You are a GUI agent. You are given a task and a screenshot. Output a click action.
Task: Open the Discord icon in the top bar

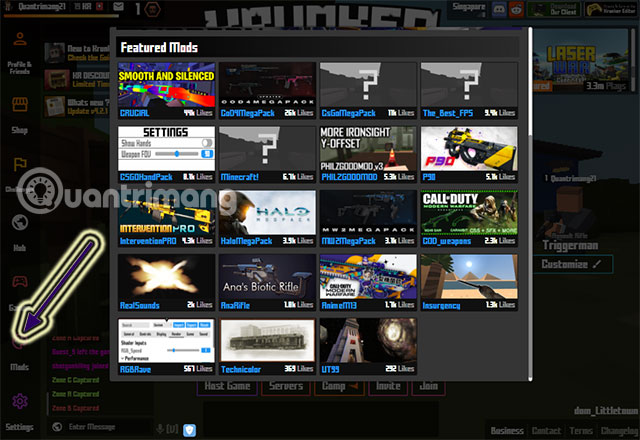coord(499,9)
